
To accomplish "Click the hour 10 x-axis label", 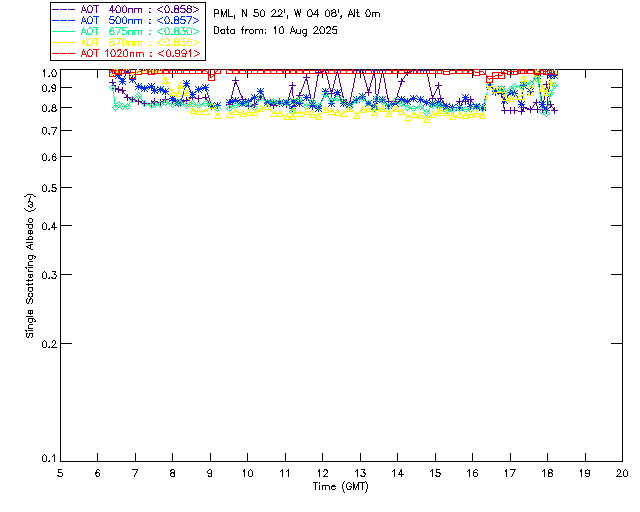I will pyautogui.click(x=248, y=473).
